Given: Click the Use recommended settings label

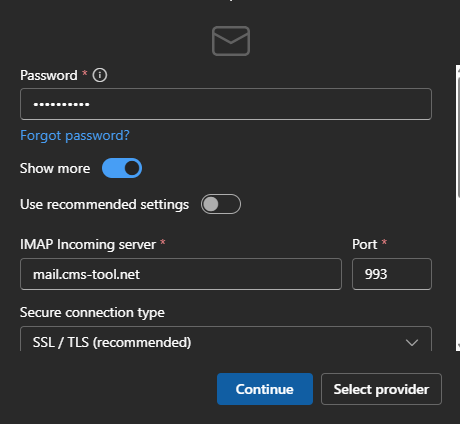Looking at the screenshot, I should click(104, 204).
